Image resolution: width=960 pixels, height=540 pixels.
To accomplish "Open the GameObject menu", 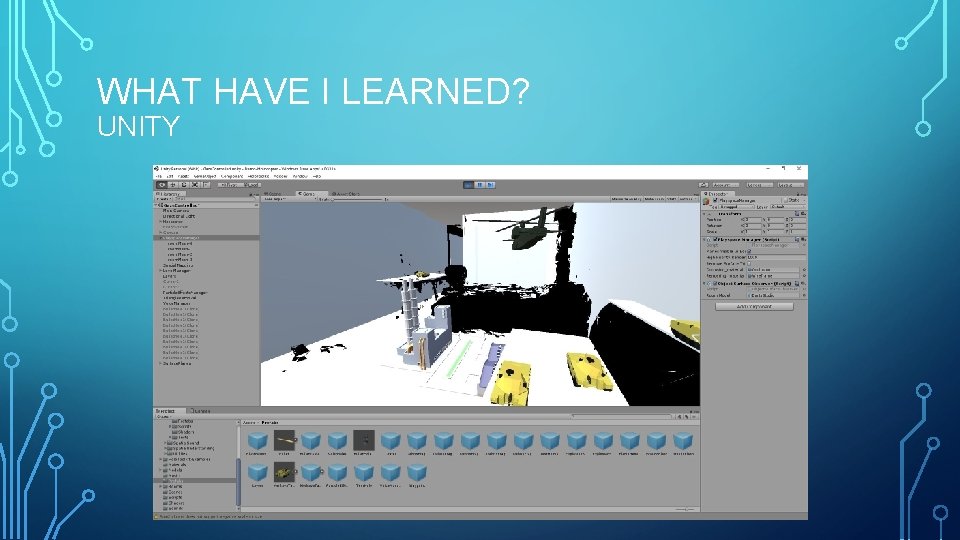I will coord(204,176).
